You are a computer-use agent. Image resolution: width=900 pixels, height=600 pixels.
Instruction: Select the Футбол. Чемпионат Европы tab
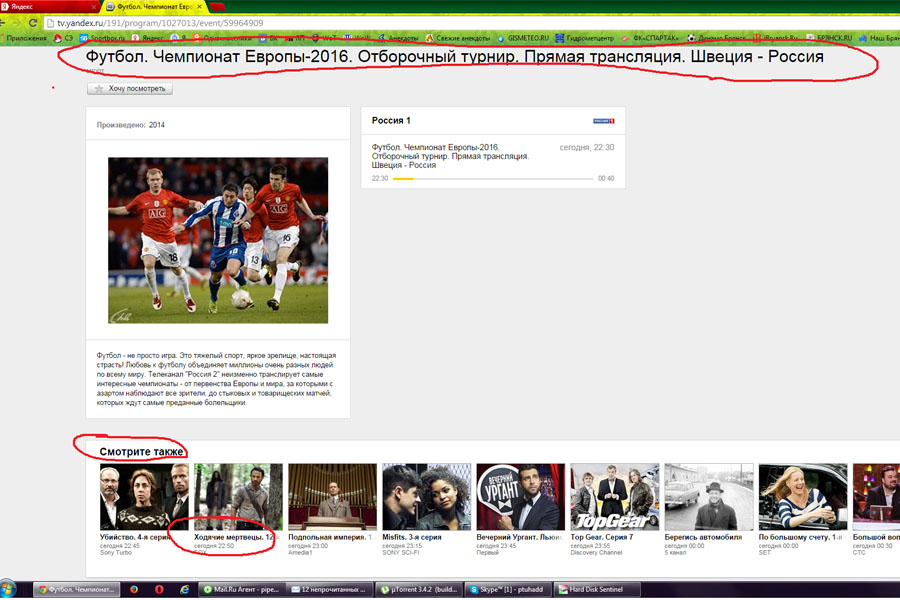pos(157,6)
